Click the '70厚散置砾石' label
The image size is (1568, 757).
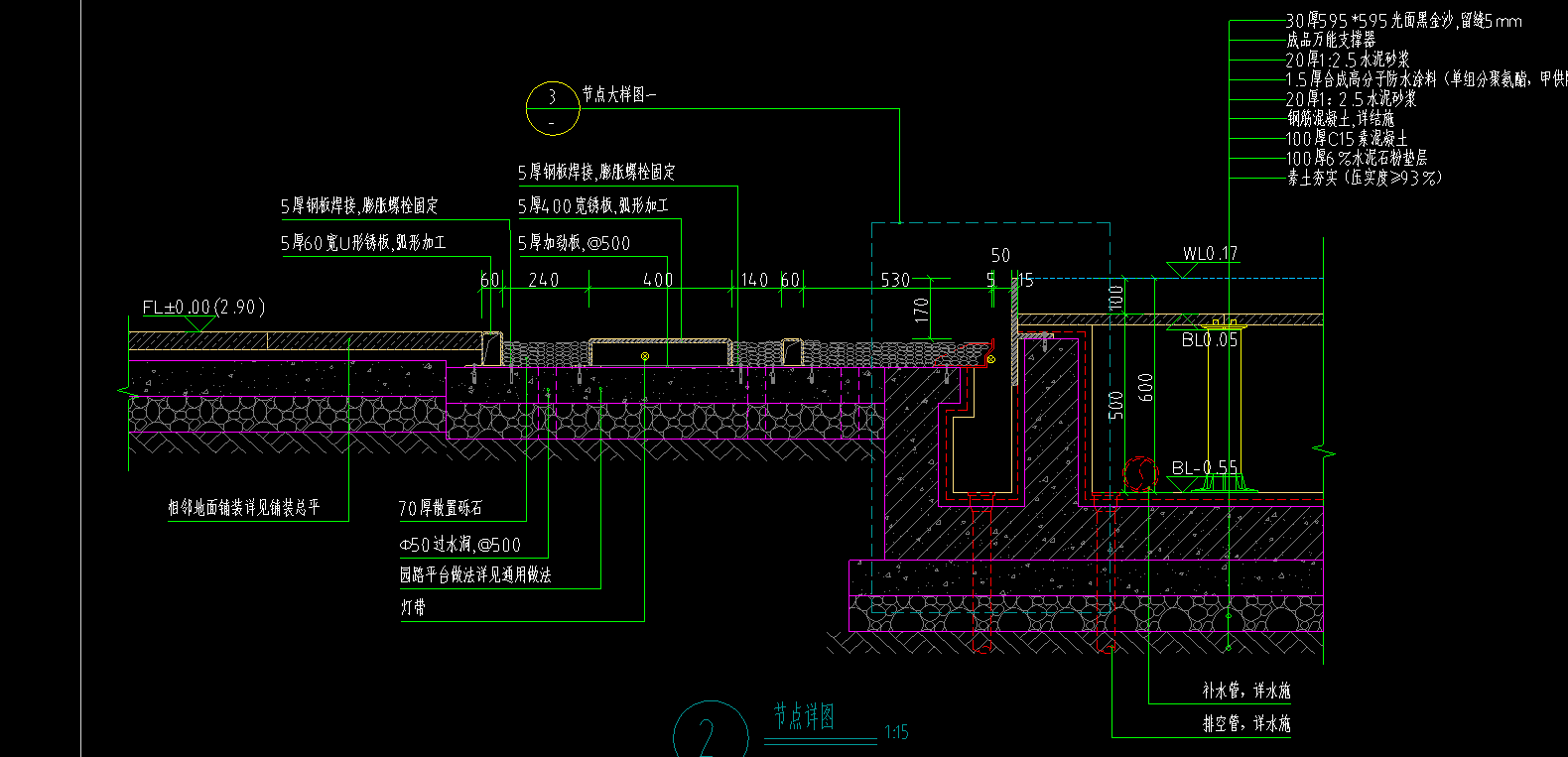point(441,509)
